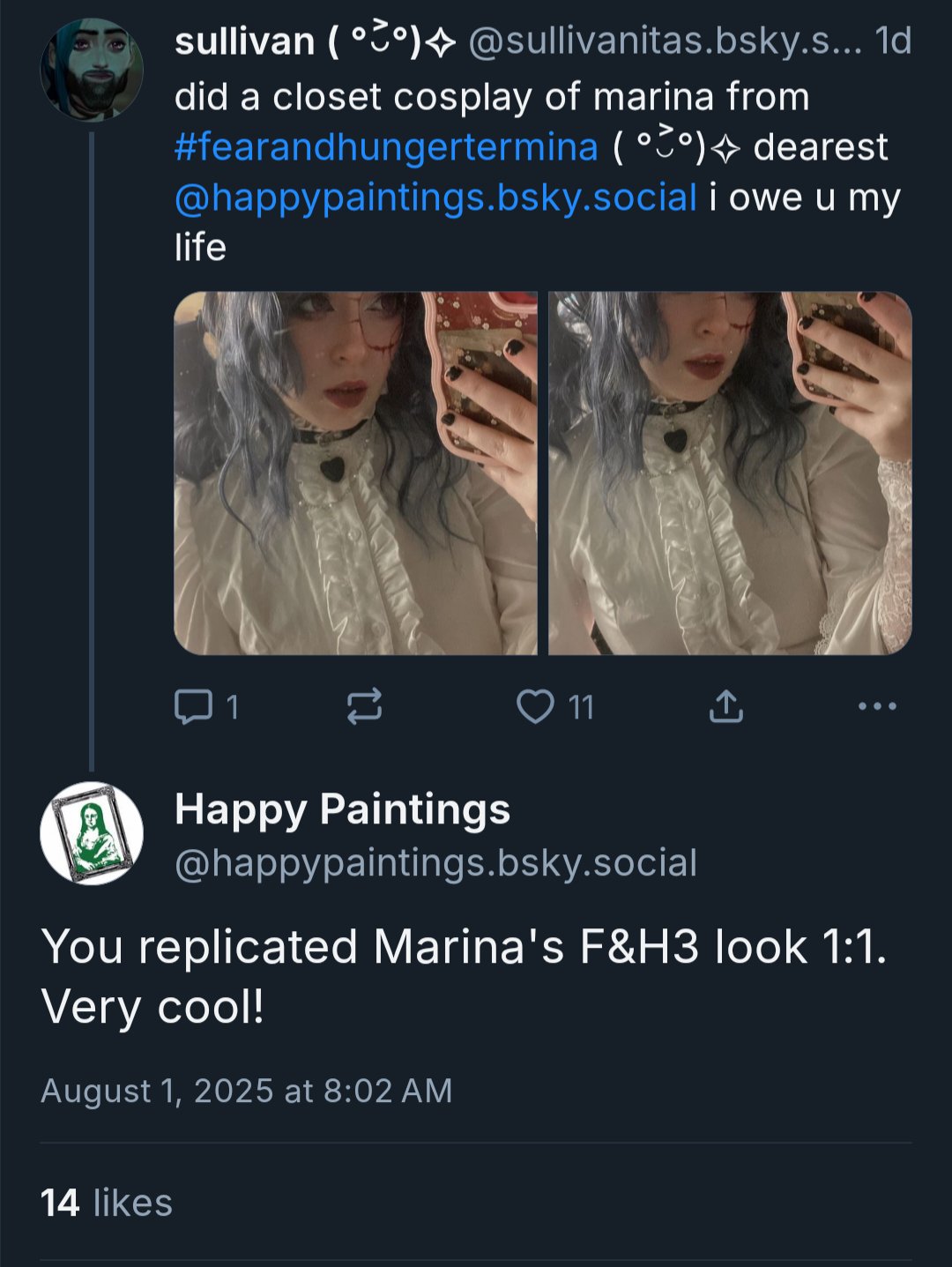
Task: Like the post via heart icon
Action: click(x=534, y=706)
